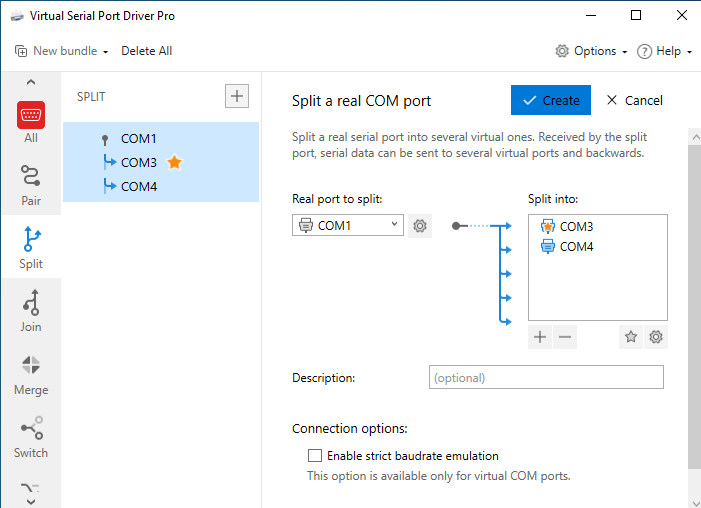Screen dimensions: 701x508
Task: Open the real port COM1 dropdown
Action: point(348,225)
